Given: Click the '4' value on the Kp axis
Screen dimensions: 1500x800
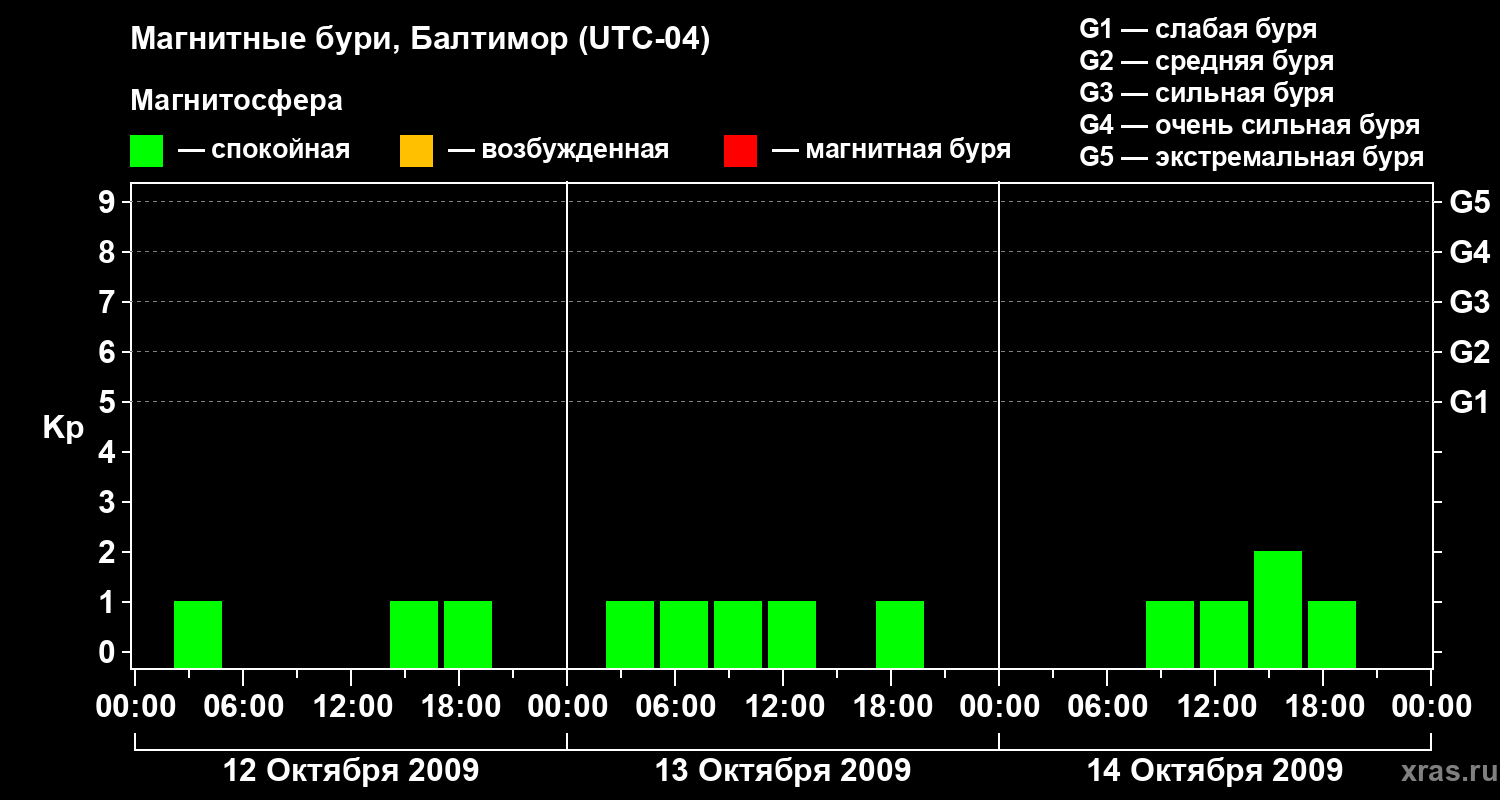Looking at the screenshot, I should tap(109, 452).
